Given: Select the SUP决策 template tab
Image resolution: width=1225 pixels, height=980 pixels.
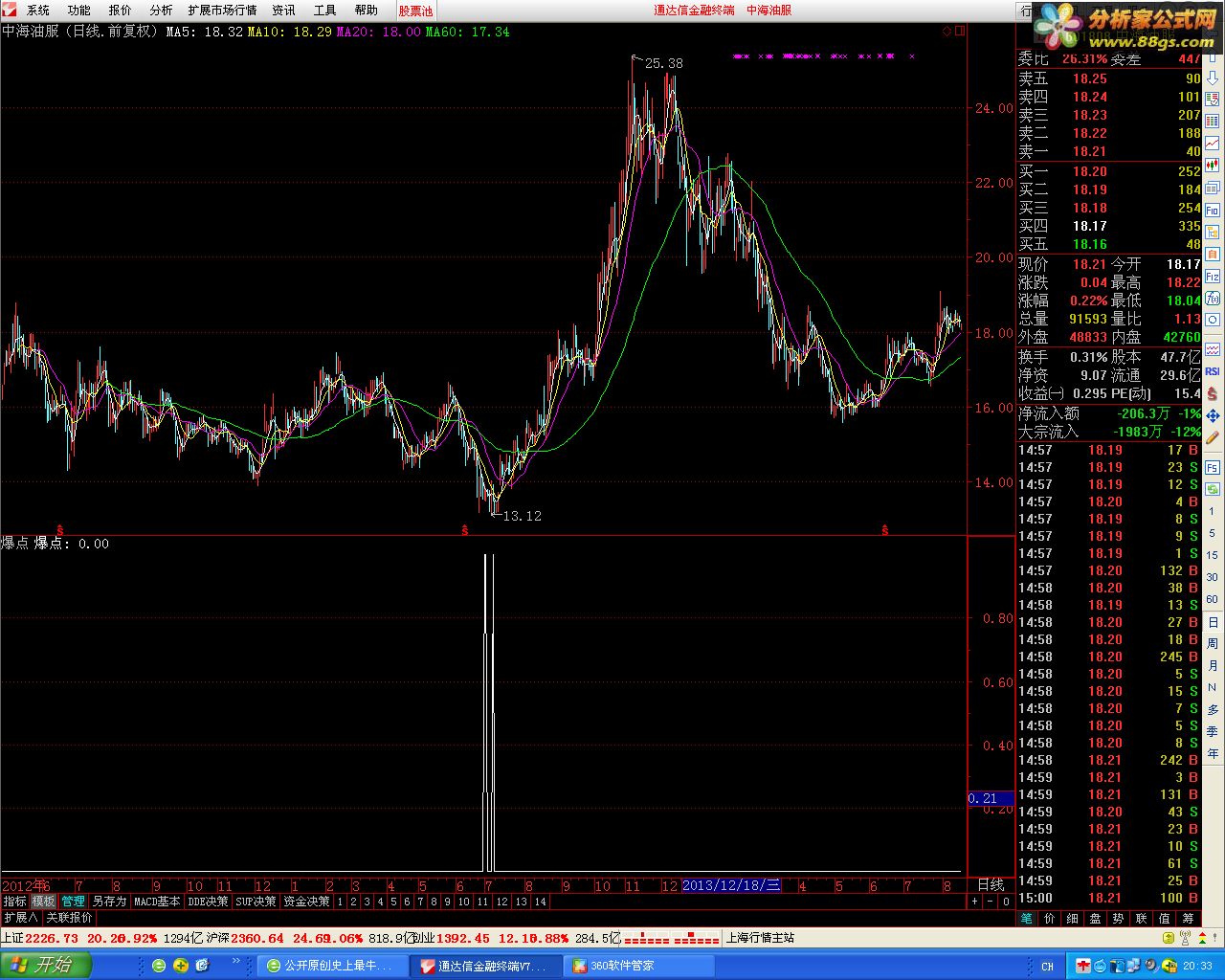Looking at the screenshot, I should [x=256, y=902].
